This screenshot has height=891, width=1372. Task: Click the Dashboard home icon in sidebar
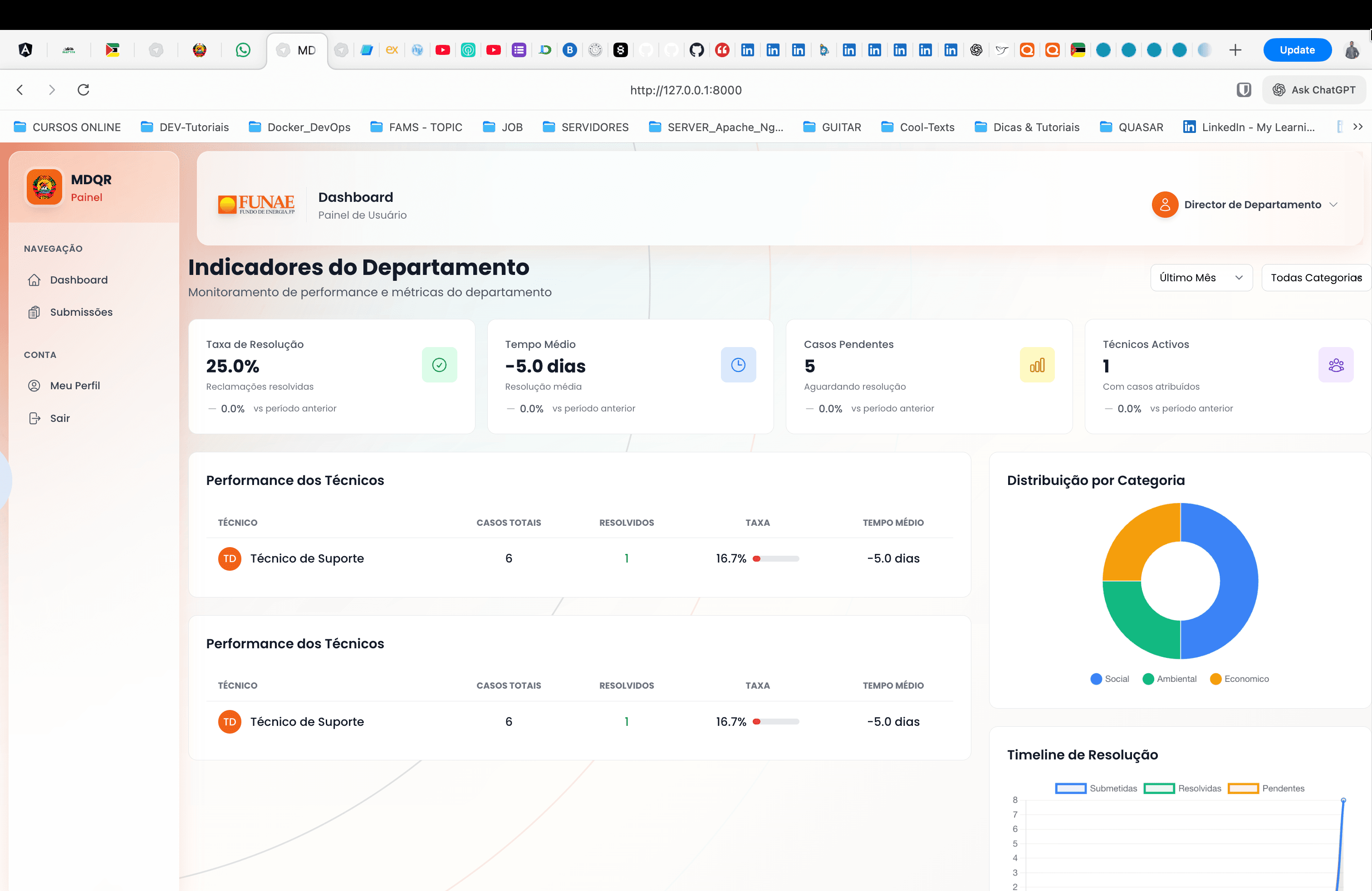pos(34,279)
